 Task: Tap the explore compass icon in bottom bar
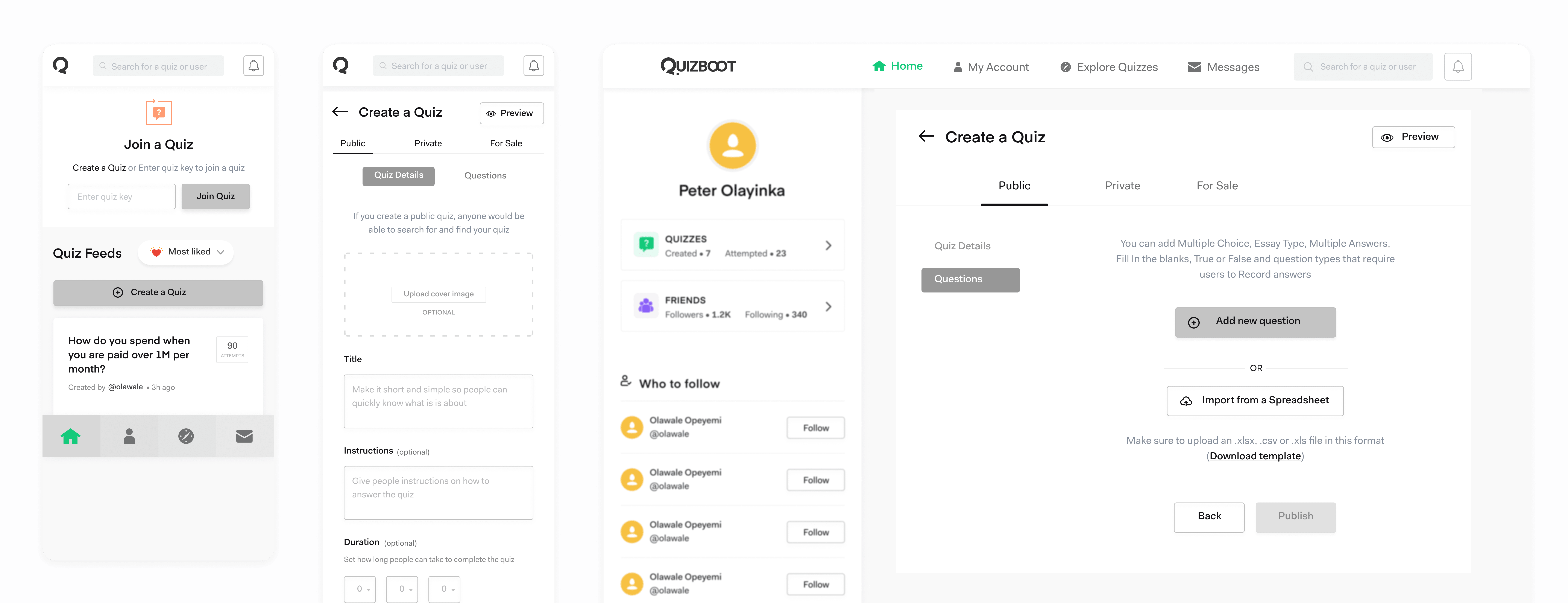[x=186, y=436]
